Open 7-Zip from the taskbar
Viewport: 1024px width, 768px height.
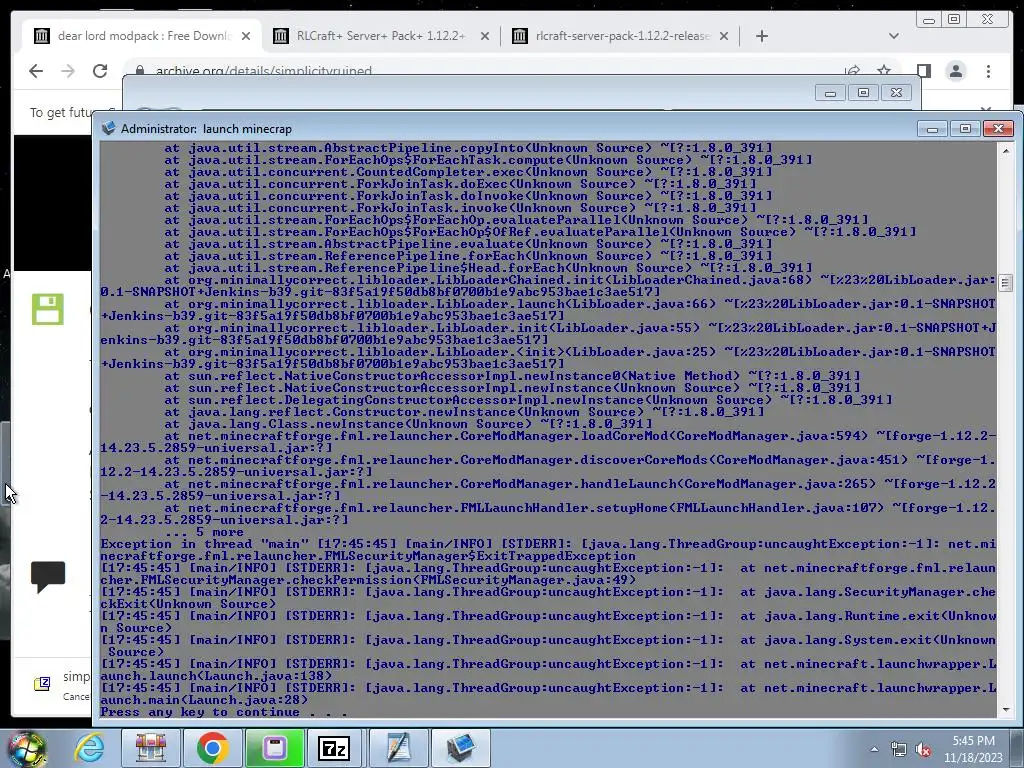pos(334,748)
